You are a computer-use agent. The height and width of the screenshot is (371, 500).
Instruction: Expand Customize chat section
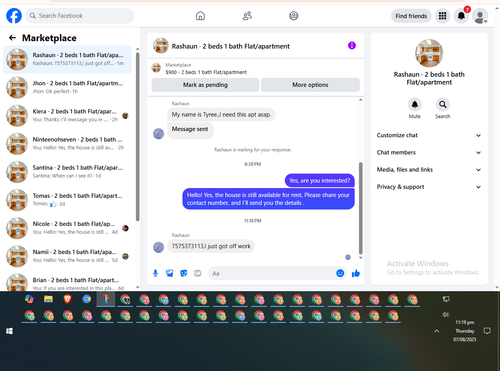click(429, 135)
